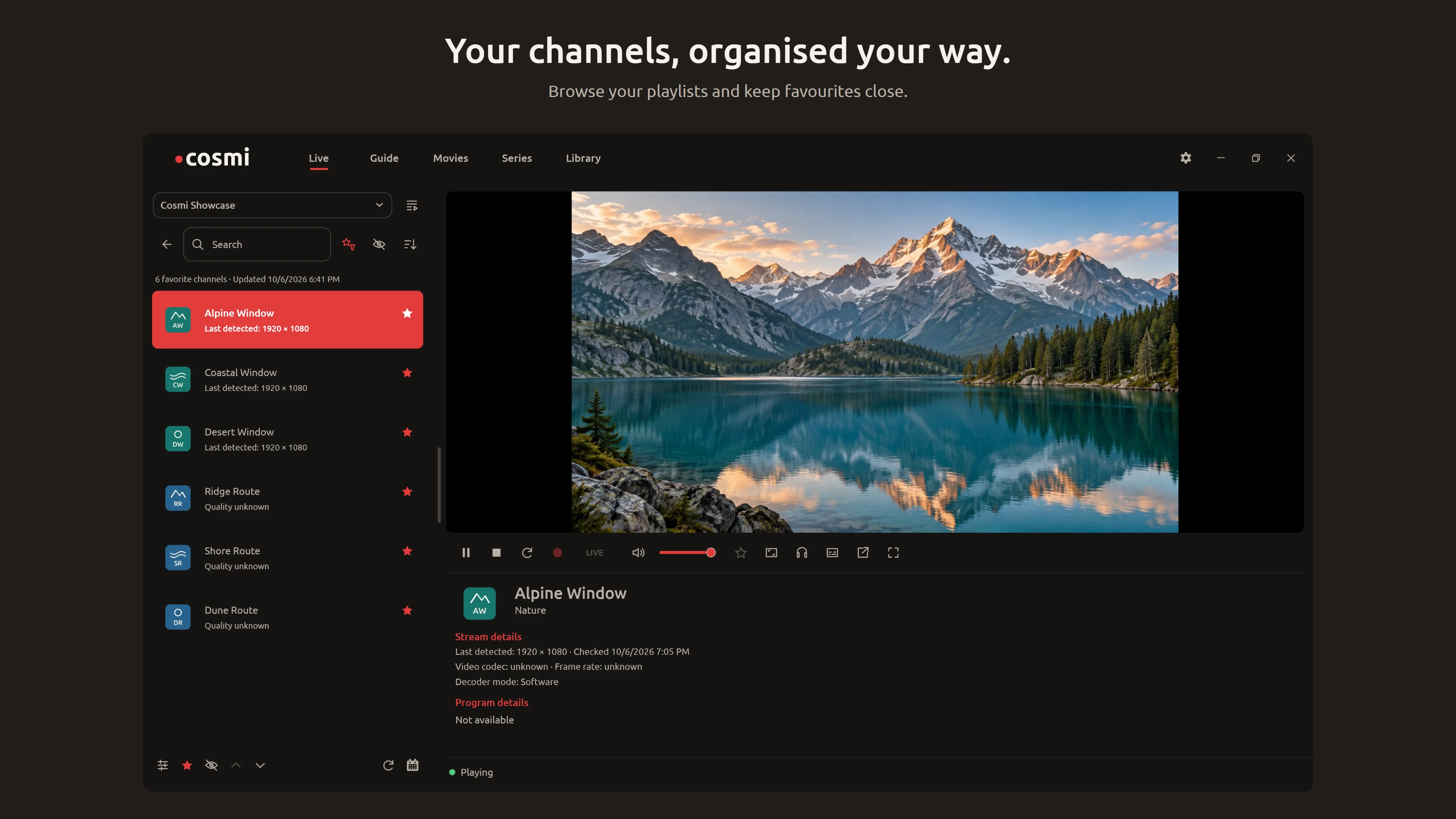
Task: Select the highlighted Alpine Window list item
Action: (288, 320)
